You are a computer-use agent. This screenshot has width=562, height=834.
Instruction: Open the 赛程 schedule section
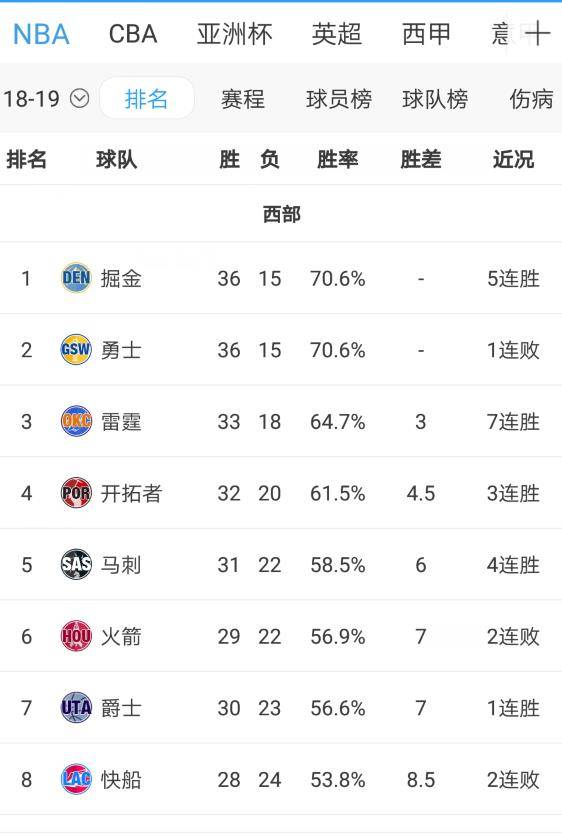[x=242, y=99]
